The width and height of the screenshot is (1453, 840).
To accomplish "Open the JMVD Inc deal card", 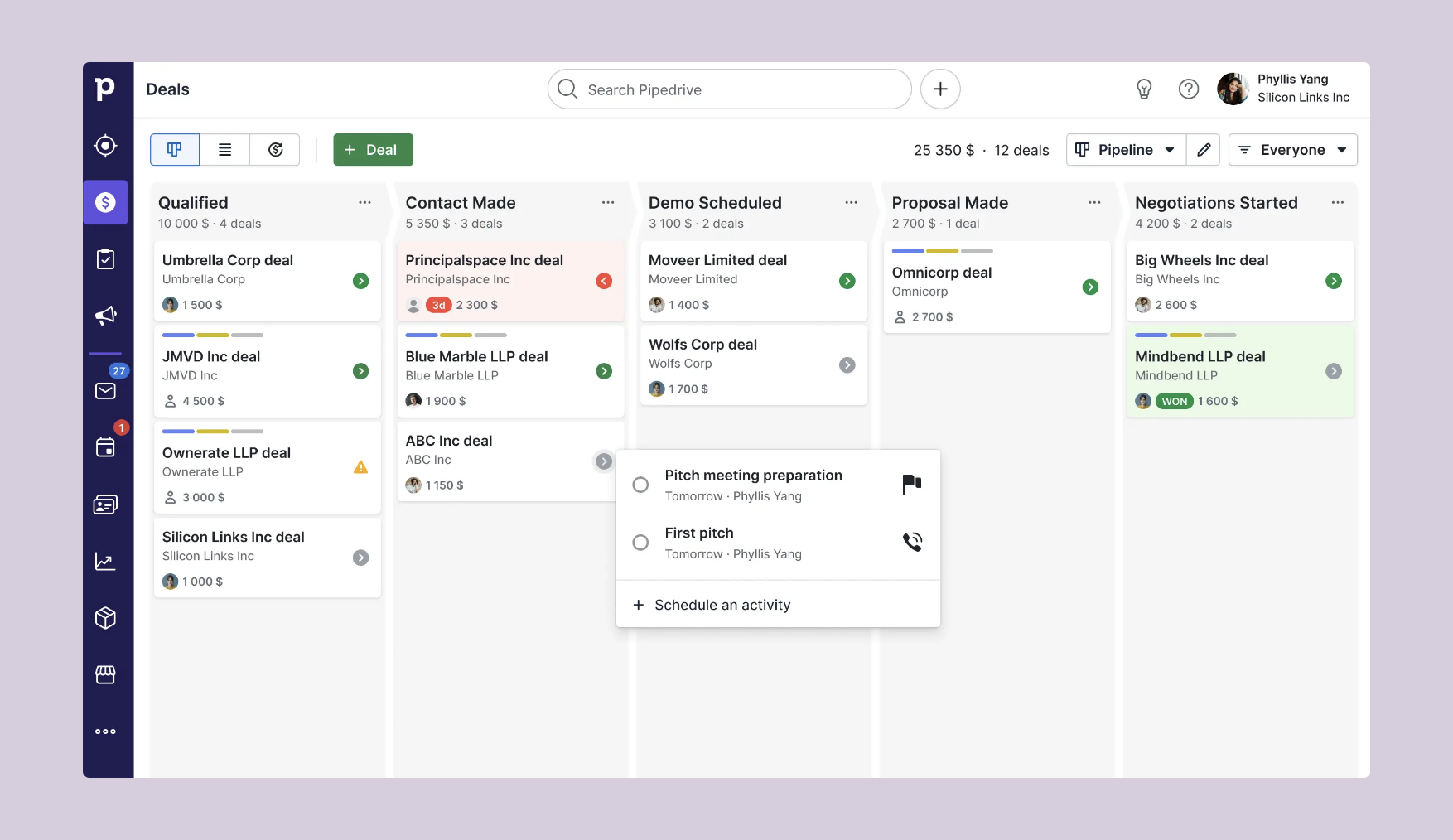I will 267,371.
